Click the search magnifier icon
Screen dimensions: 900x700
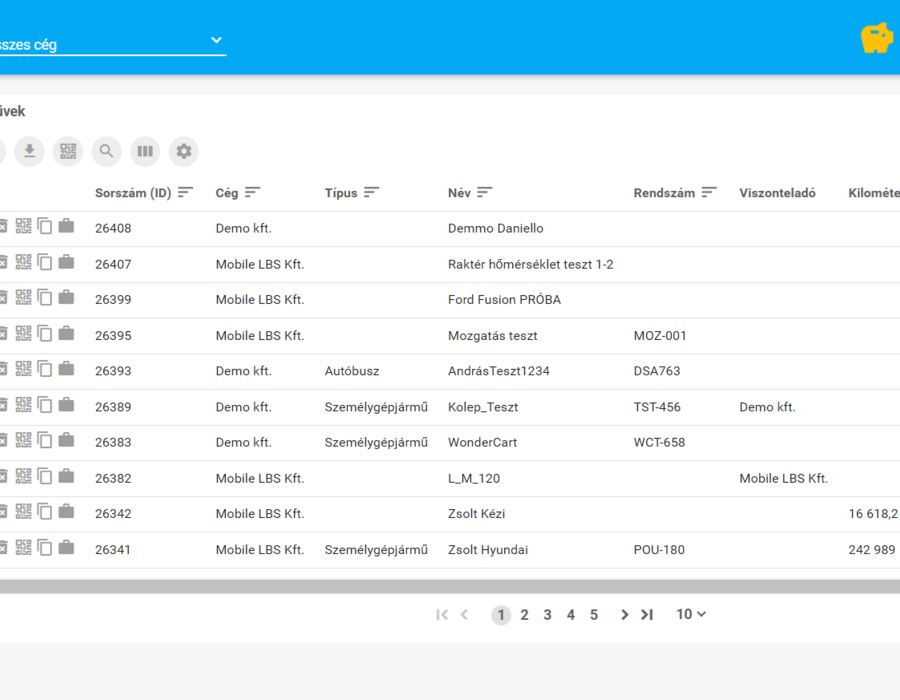click(x=106, y=151)
